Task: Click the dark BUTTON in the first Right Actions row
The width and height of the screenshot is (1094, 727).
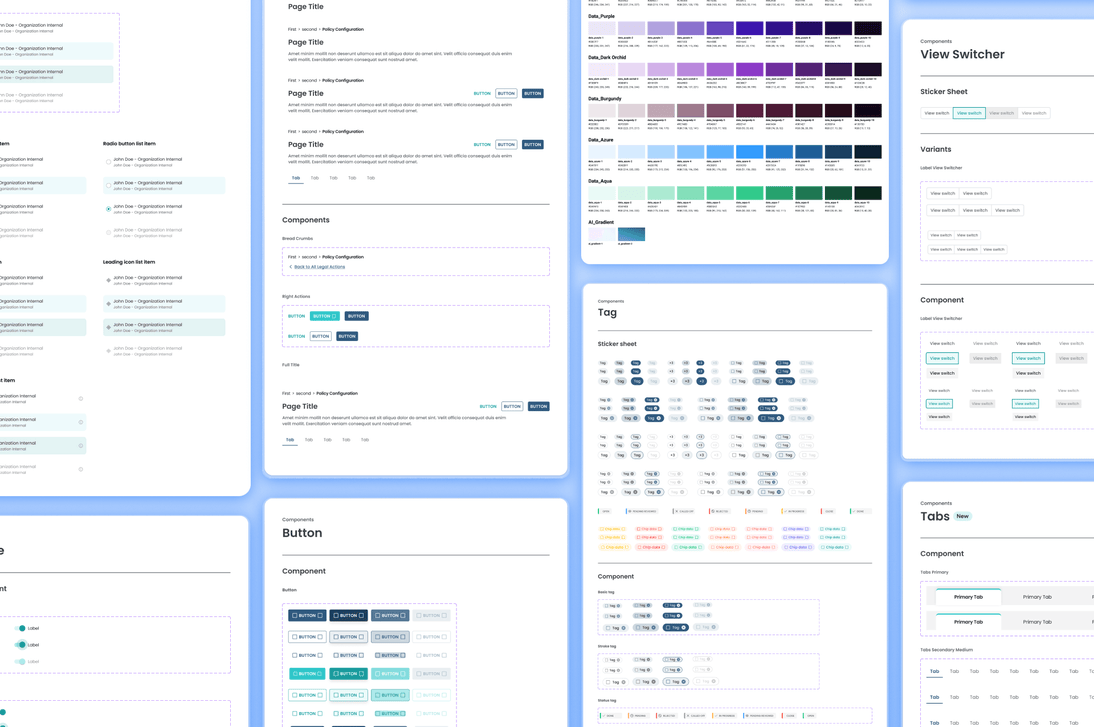Action: point(357,316)
